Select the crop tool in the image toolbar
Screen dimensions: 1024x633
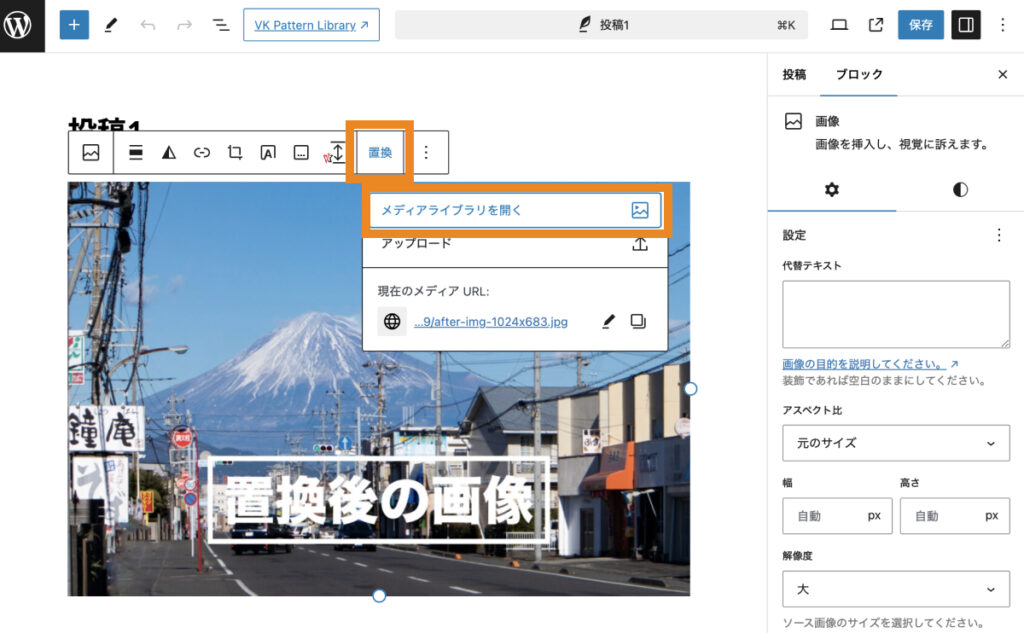235,152
